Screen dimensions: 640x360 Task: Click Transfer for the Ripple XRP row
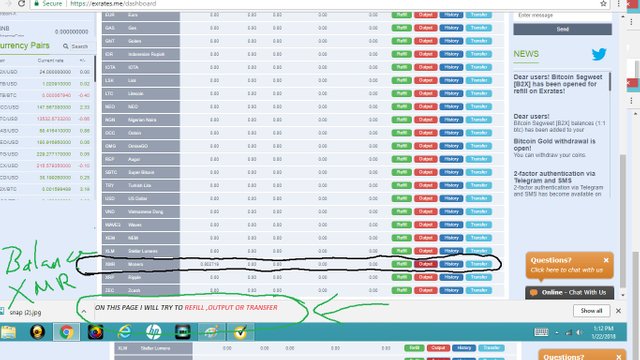pyautogui.click(x=479, y=277)
